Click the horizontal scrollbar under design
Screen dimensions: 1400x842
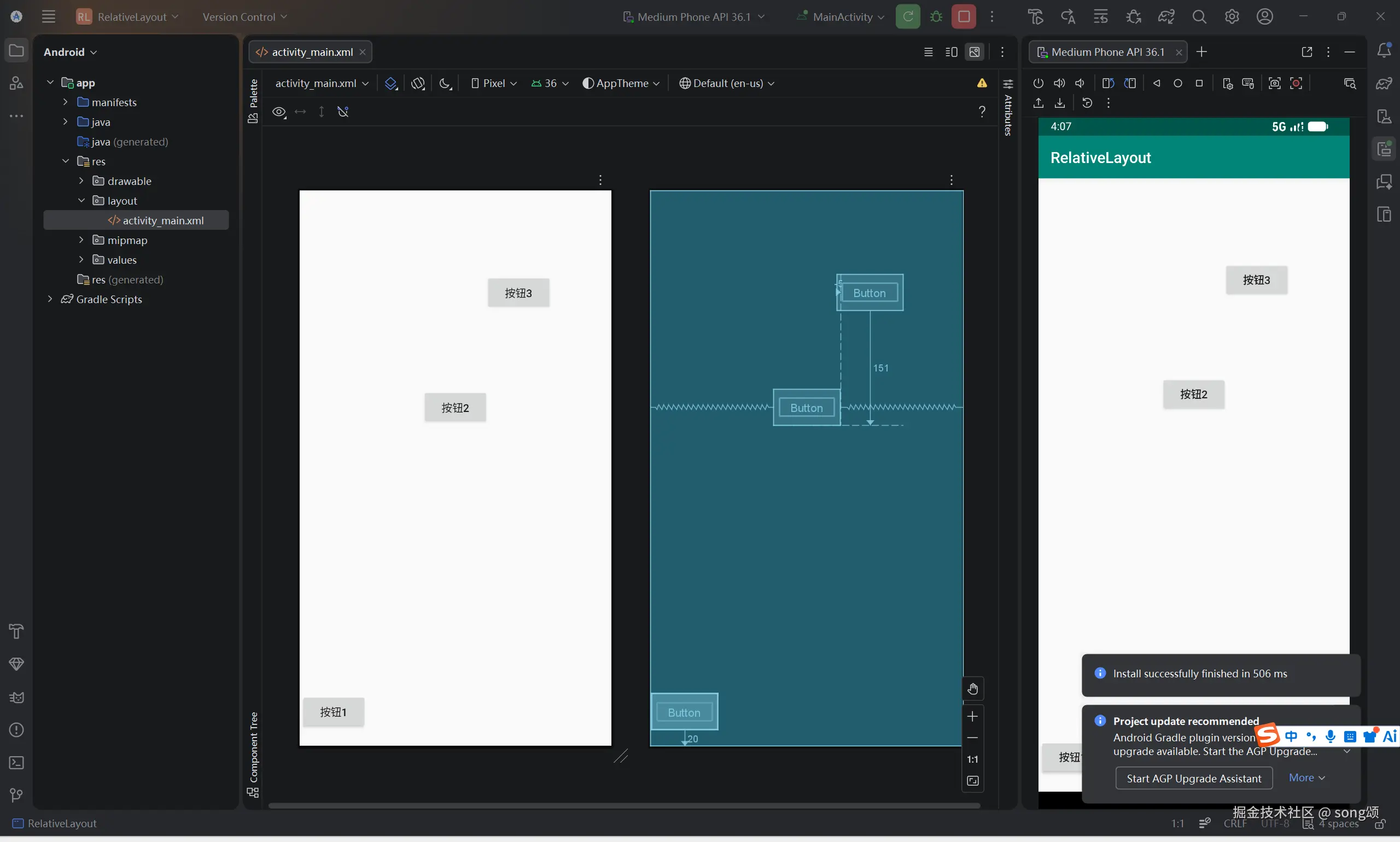pos(624,806)
